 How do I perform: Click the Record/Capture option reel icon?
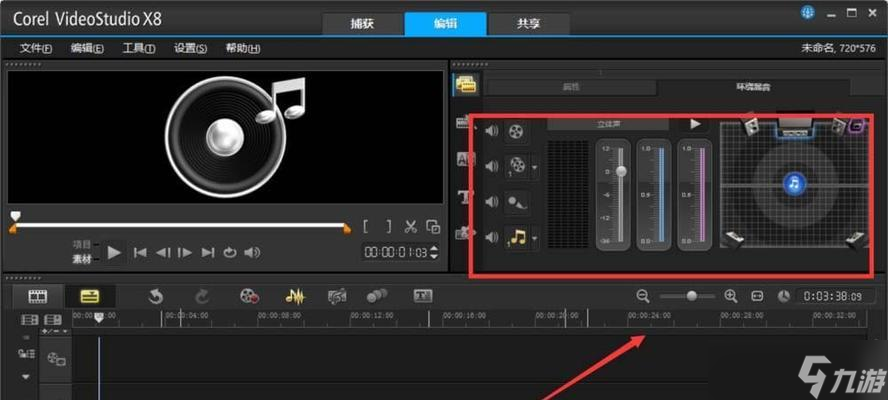249,296
